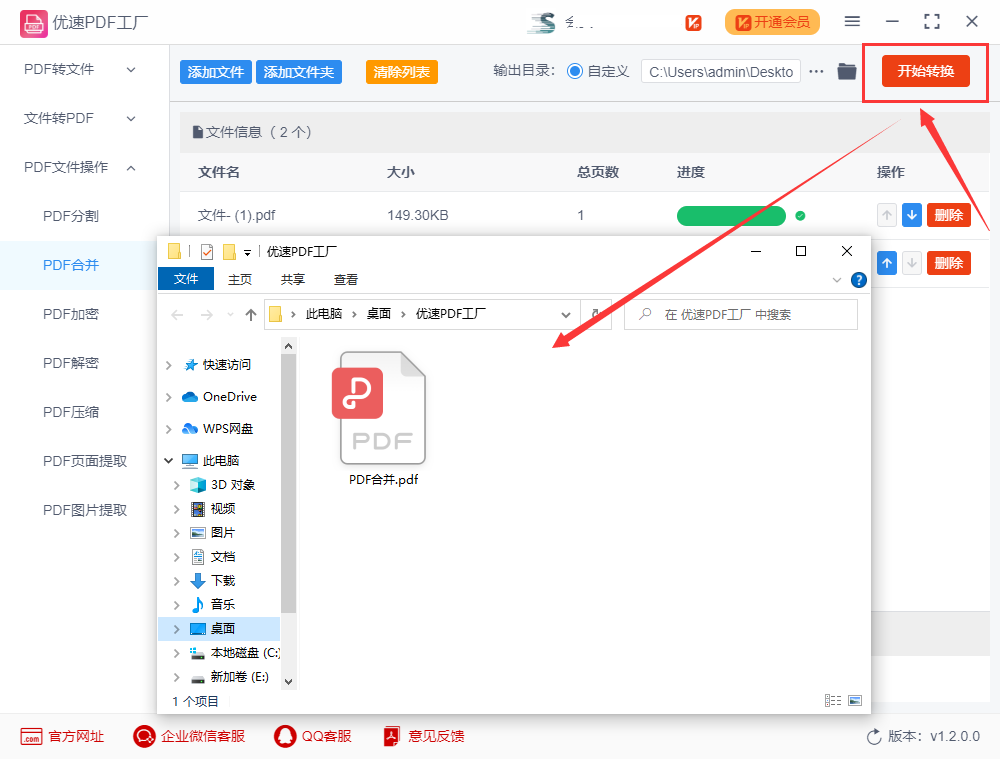Viewport: 1000px width, 760px height.
Task: Click the version refresh icon
Action: [874, 737]
